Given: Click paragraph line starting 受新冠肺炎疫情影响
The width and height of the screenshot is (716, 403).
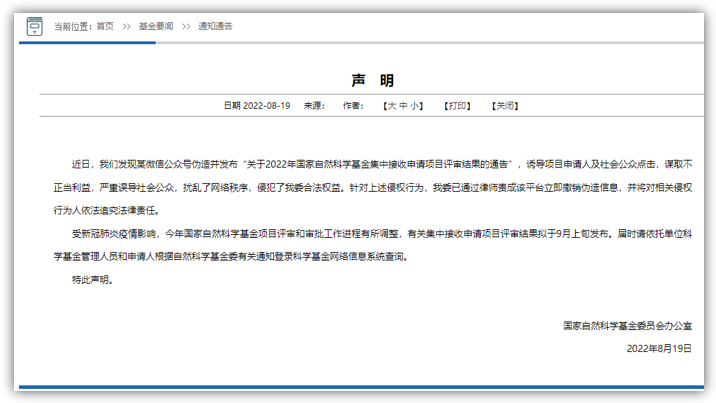Looking at the screenshot, I should pos(382,234).
